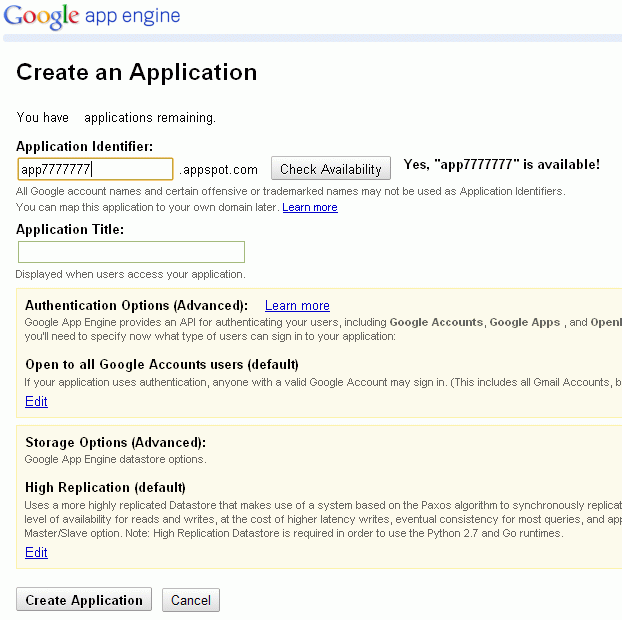
Task: Click 'Displayed when users access your application.' text
Action: [x=131, y=274]
